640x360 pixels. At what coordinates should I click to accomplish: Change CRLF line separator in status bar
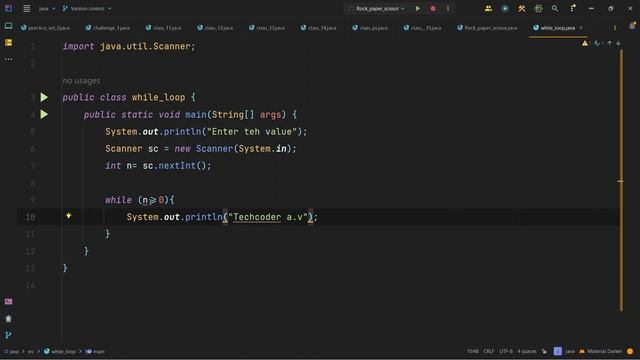[489, 351]
